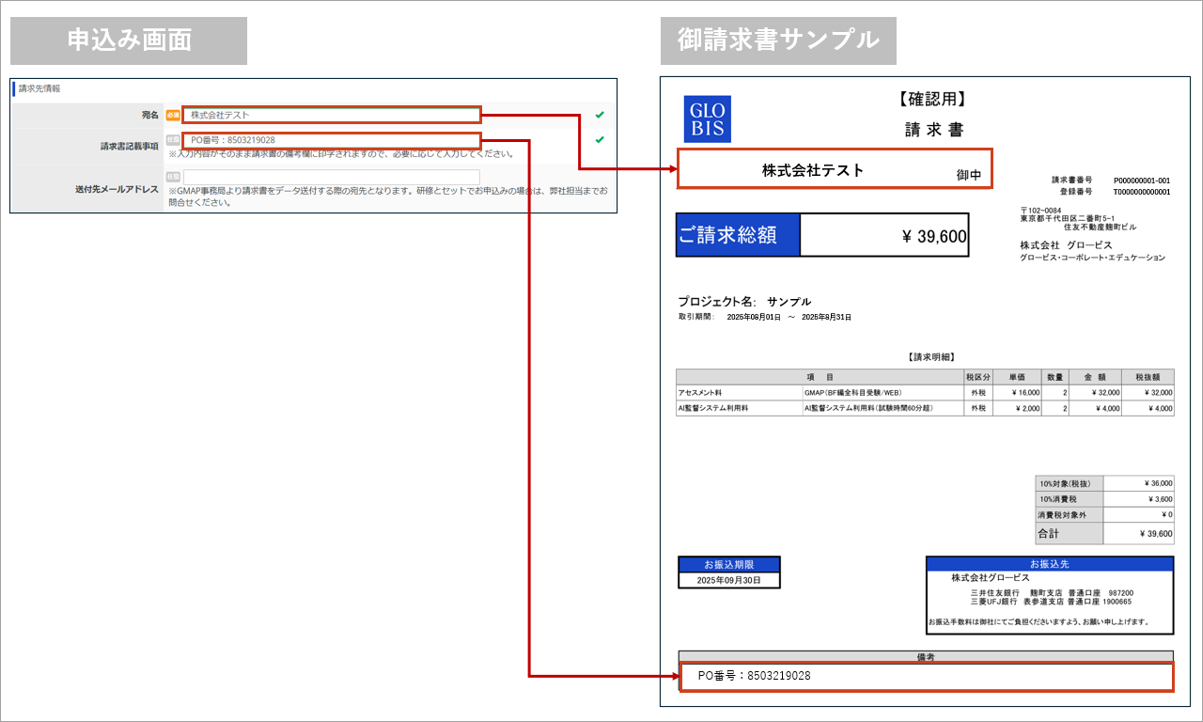Click the 税区分 column header
Image resolution: width=1203 pixels, height=722 pixels.
978,377
